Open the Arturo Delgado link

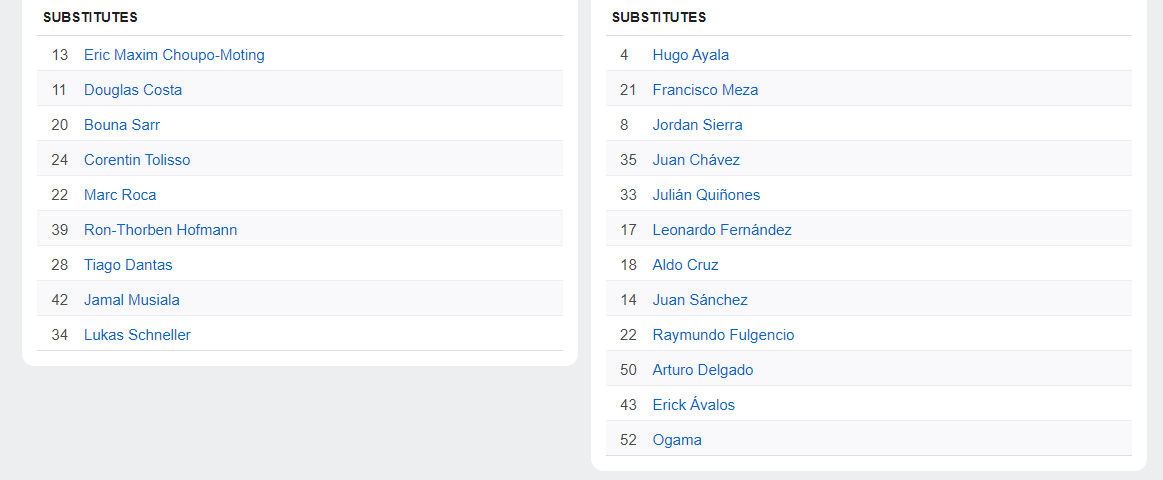(702, 369)
